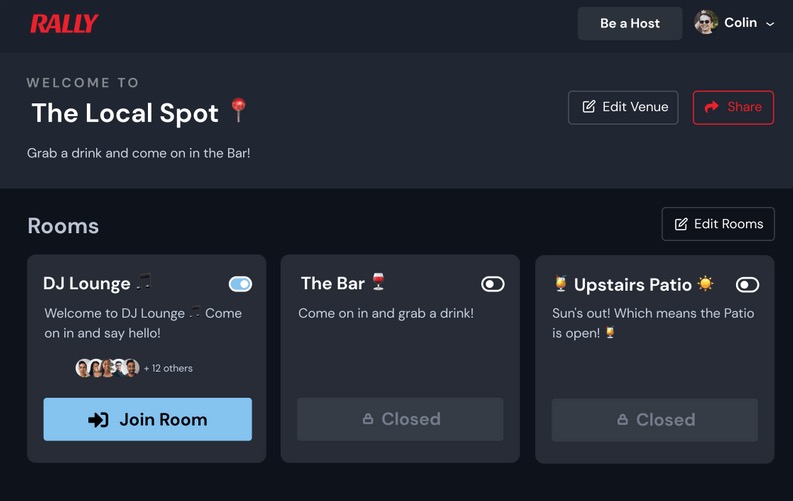Click the pencil icon in Edit Venue
Viewport: 793px width, 501px height.
[x=589, y=107]
